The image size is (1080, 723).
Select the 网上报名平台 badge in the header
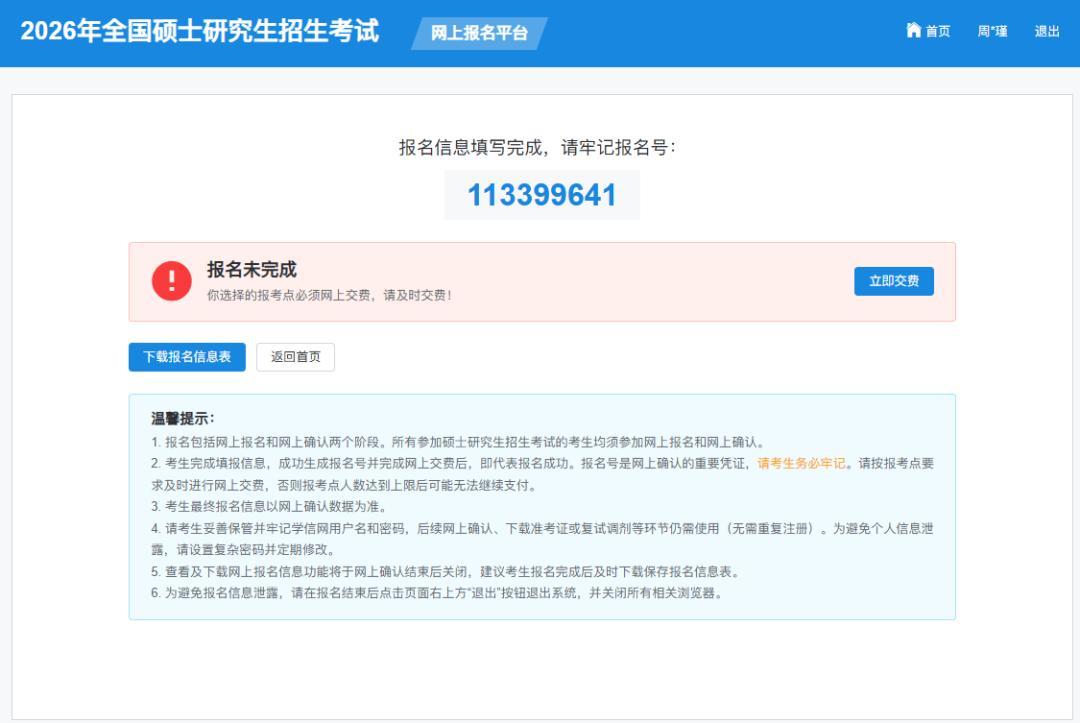pos(480,32)
